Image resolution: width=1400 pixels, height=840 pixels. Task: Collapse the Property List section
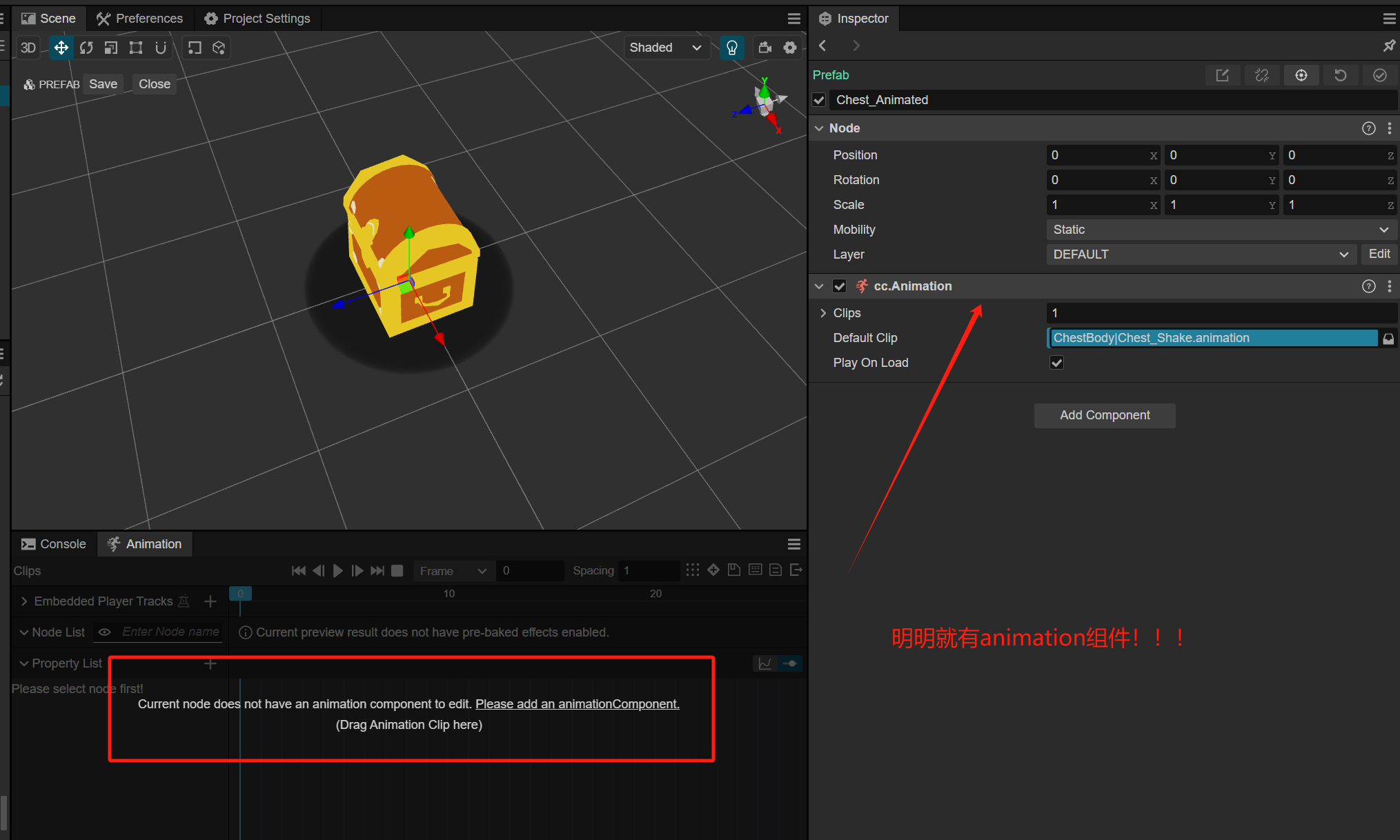[24, 663]
